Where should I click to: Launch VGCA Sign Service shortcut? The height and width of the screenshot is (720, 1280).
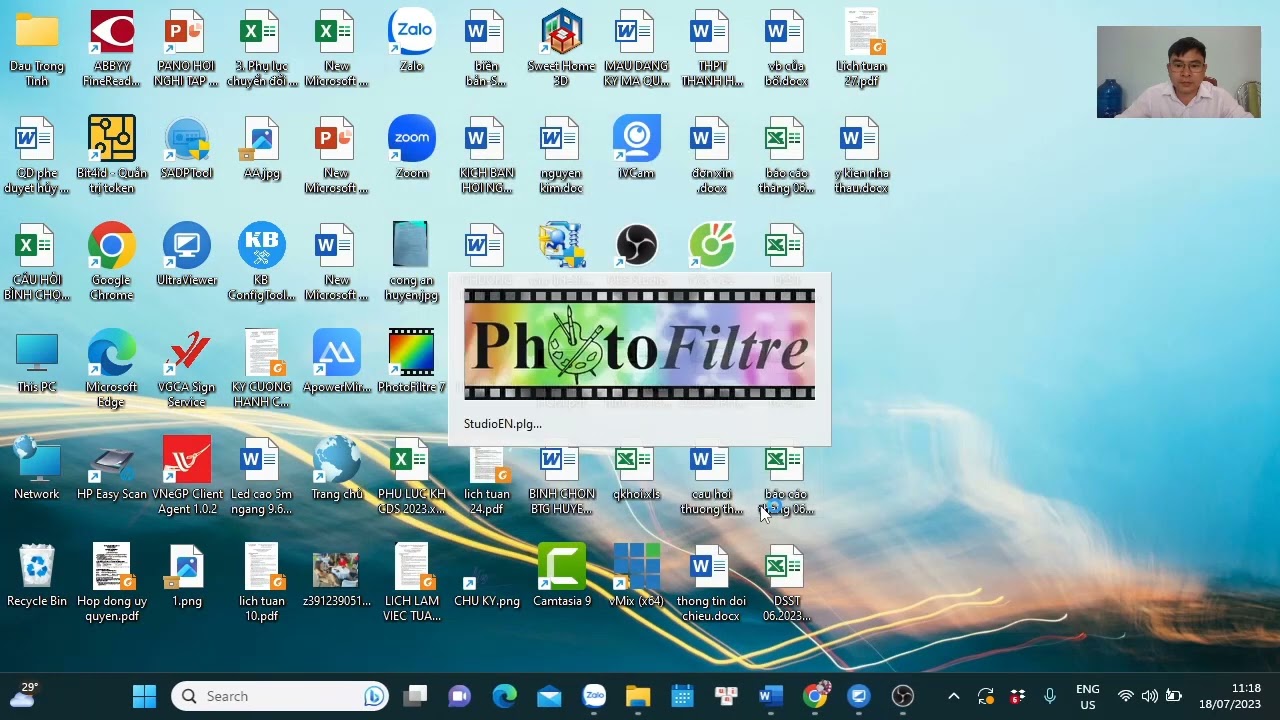pos(186,369)
